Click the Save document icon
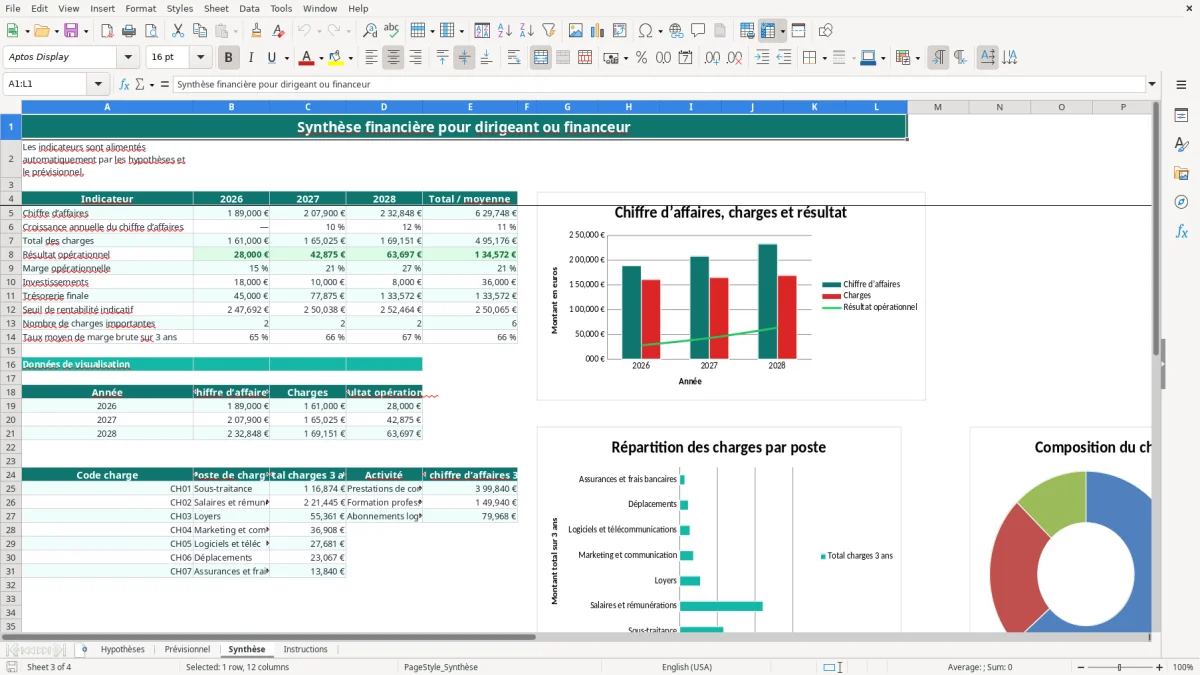Viewport: 1200px width, 675px height. [x=71, y=31]
